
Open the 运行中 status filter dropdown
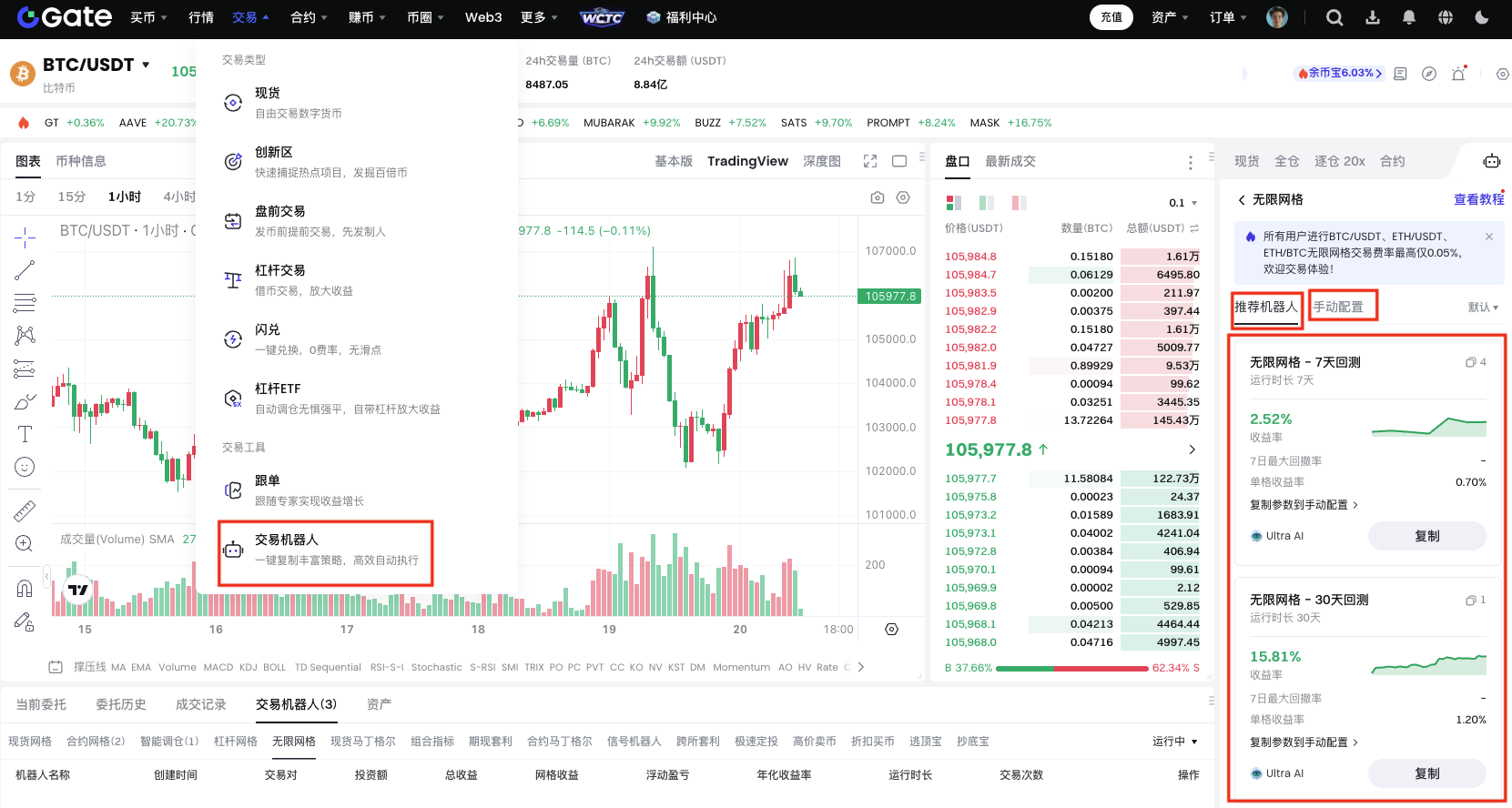pyautogui.click(x=1174, y=742)
